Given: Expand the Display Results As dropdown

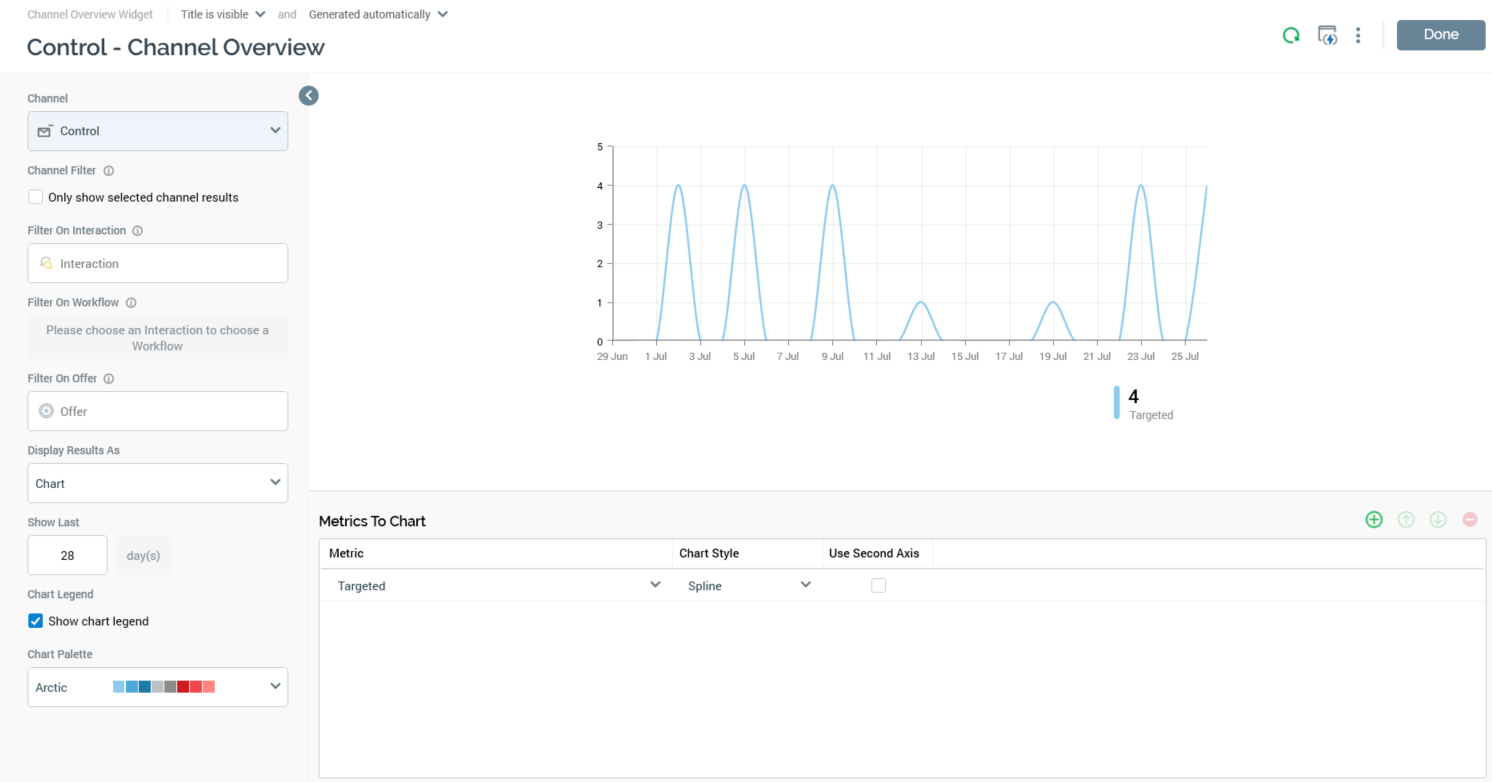Looking at the screenshot, I should pyautogui.click(x=158, y=483).
